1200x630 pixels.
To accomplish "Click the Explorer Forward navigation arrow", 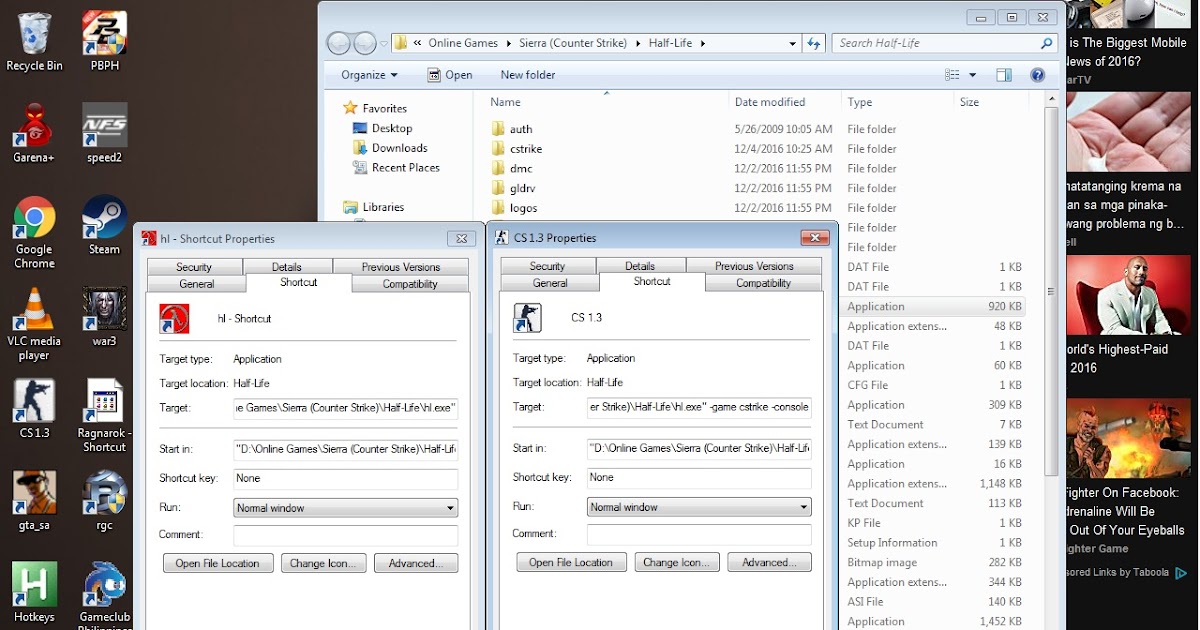I will point(365,43).
